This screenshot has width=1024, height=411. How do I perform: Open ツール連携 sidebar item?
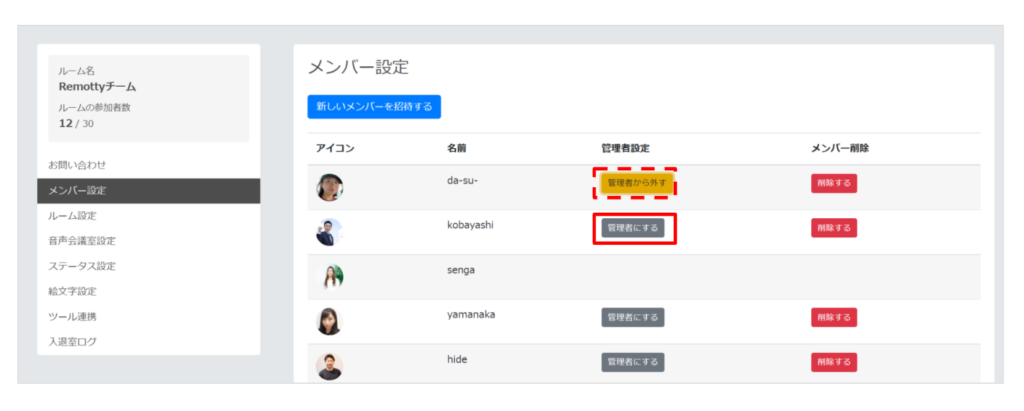point(149,316)
